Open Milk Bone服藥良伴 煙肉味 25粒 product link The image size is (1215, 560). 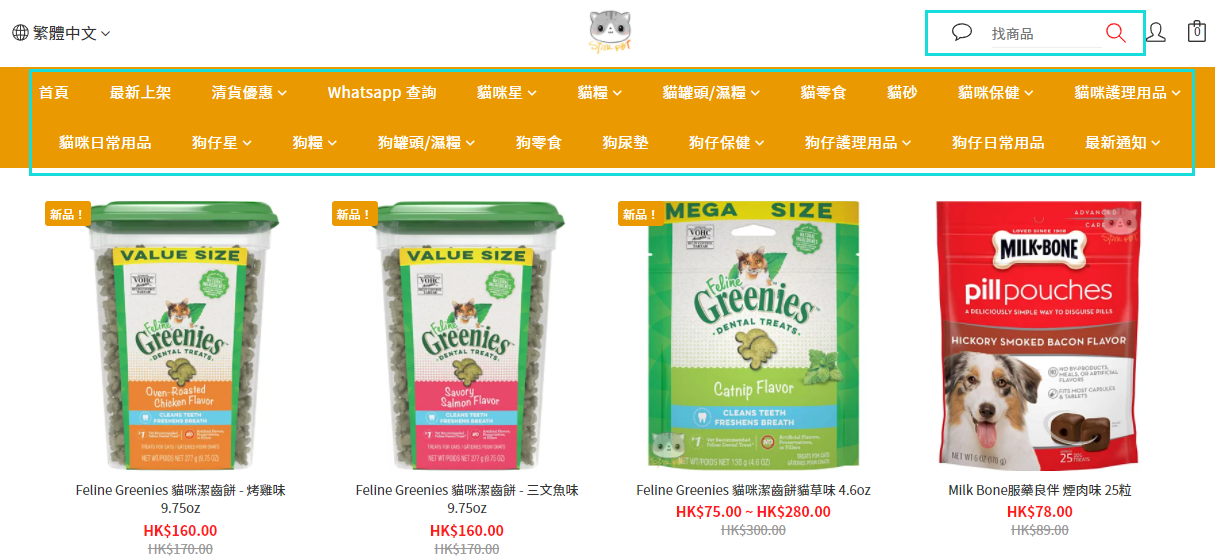1040,490
